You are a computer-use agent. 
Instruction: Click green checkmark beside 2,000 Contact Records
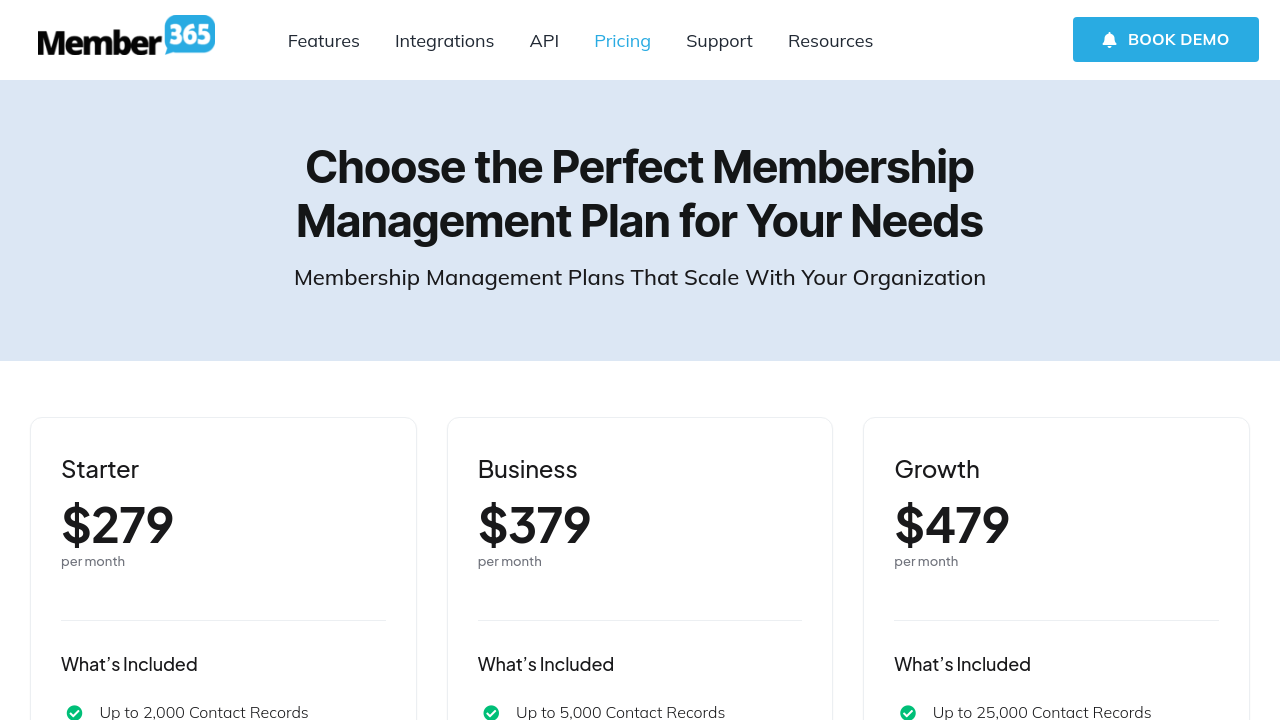(x=74, y=712)
